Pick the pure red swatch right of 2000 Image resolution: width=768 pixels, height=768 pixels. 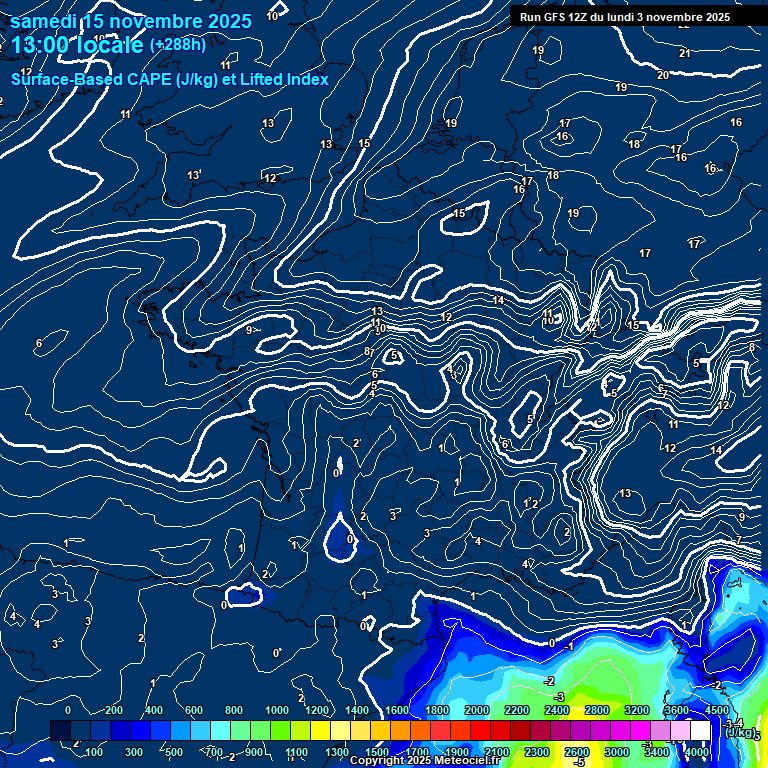coord(480,730)
